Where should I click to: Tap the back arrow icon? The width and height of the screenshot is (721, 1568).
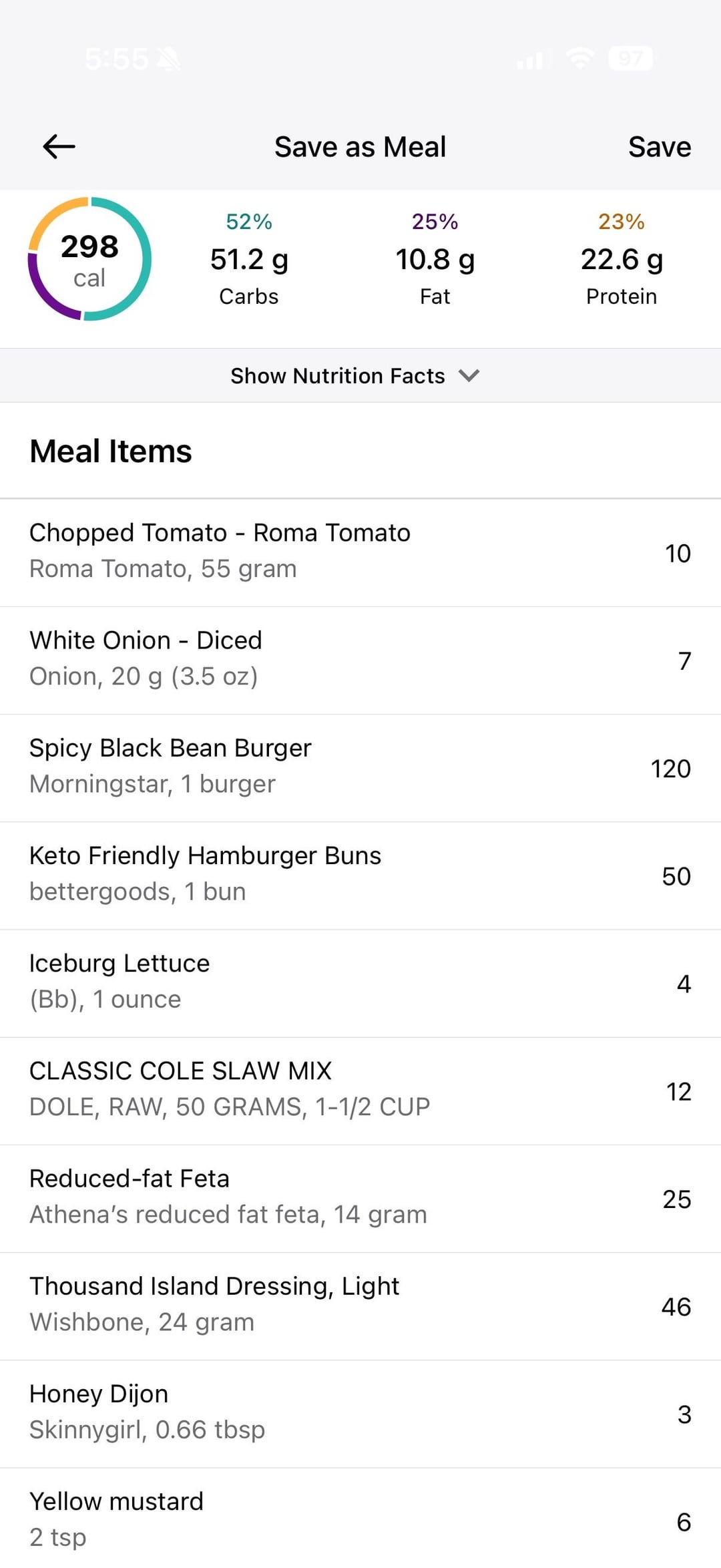click(x=59, y=147)
